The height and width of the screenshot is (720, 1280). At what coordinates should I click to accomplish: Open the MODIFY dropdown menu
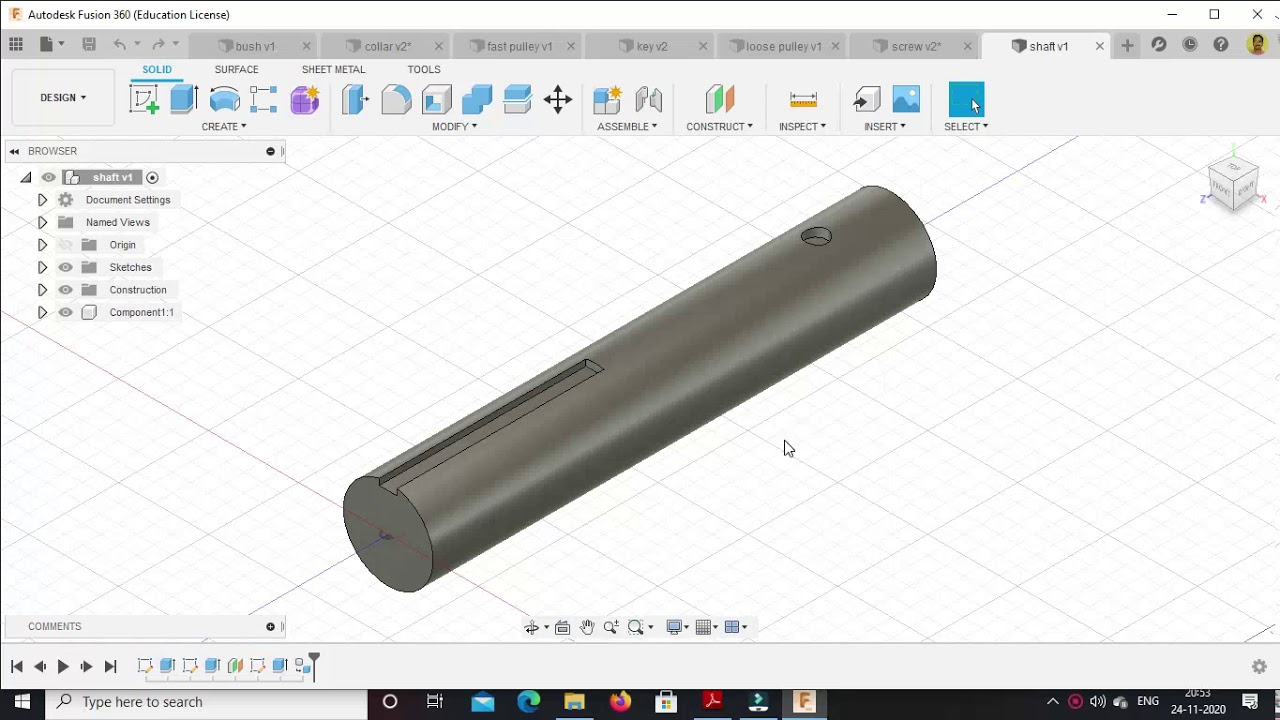[454, 127]
